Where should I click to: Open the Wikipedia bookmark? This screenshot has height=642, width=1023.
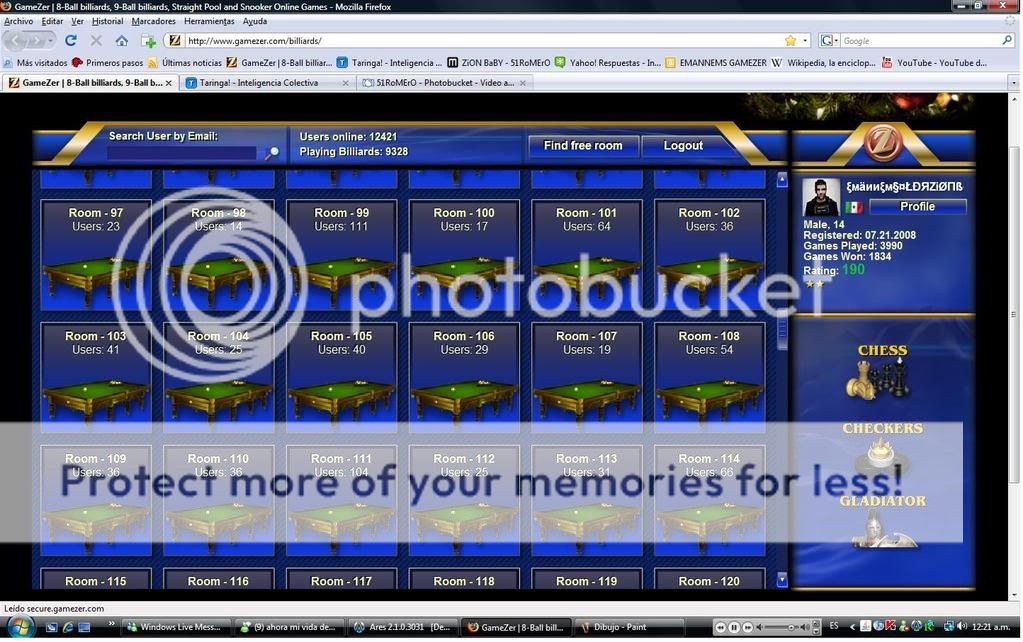pyautogui.click(x=823, y=63)
